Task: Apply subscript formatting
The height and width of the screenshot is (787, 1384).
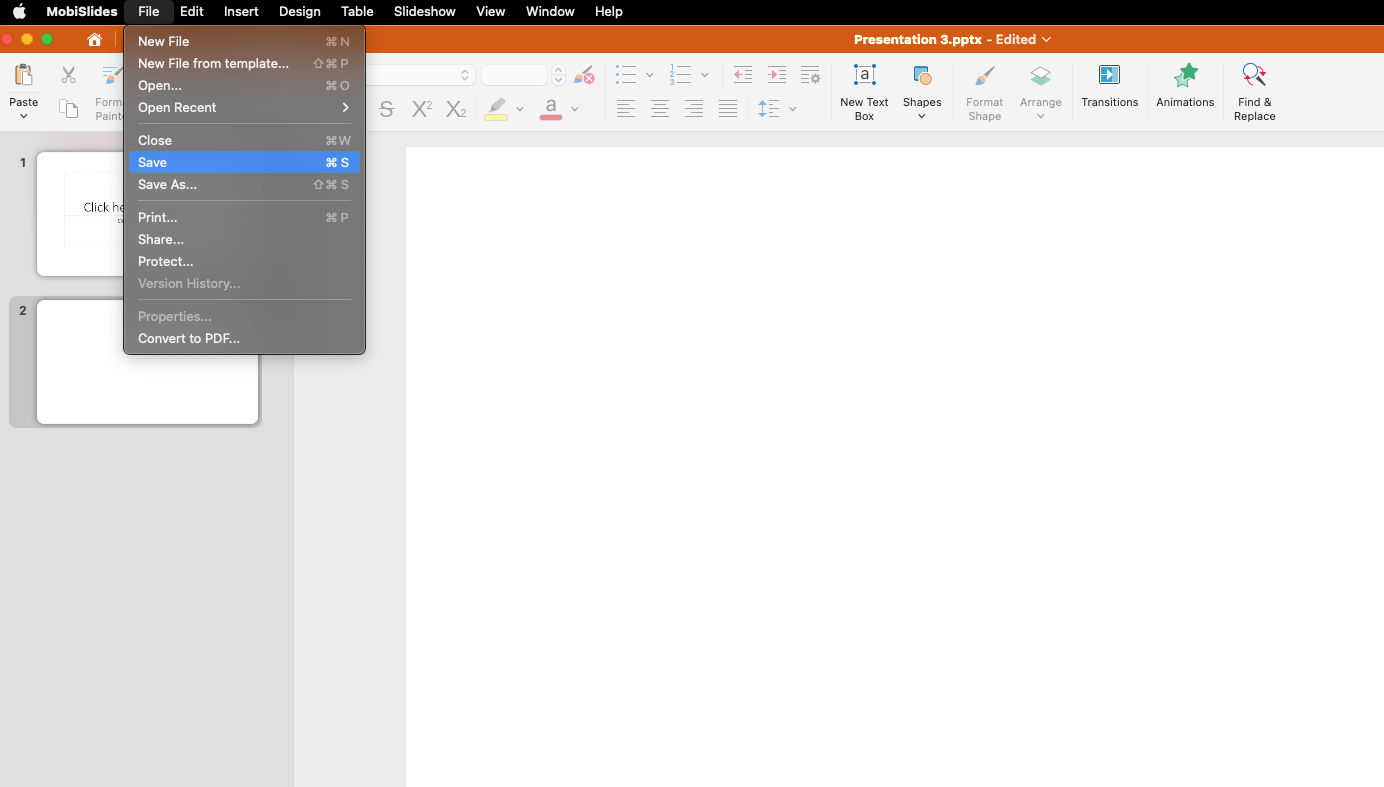Action: click(x=456, y=109)
